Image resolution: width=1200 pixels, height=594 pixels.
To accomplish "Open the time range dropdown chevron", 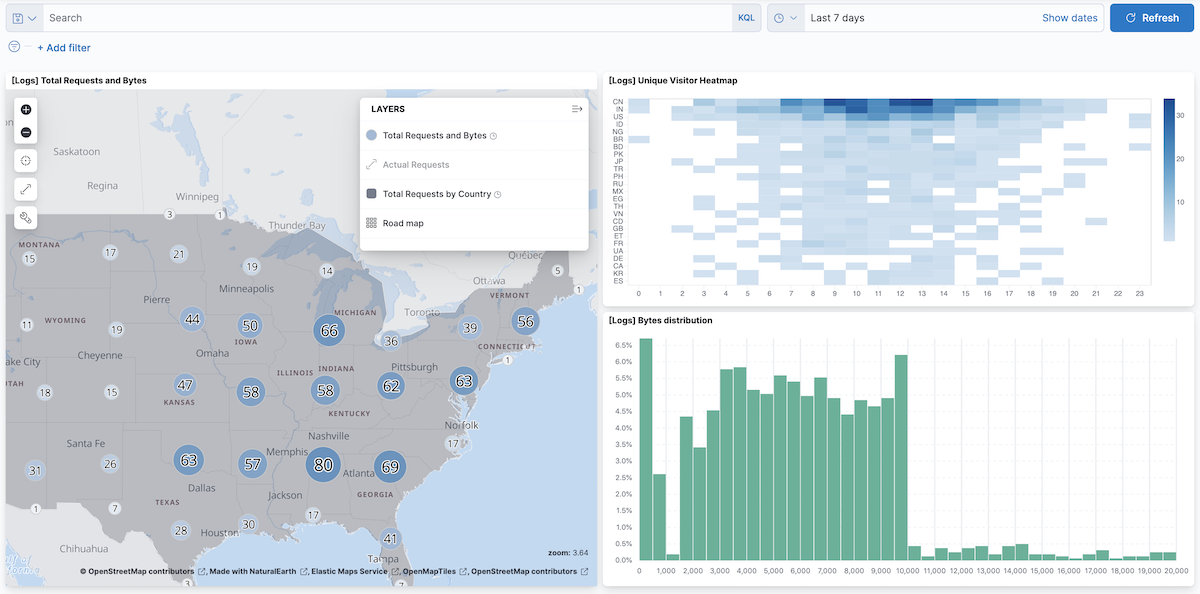I will (x=792, y=17).
